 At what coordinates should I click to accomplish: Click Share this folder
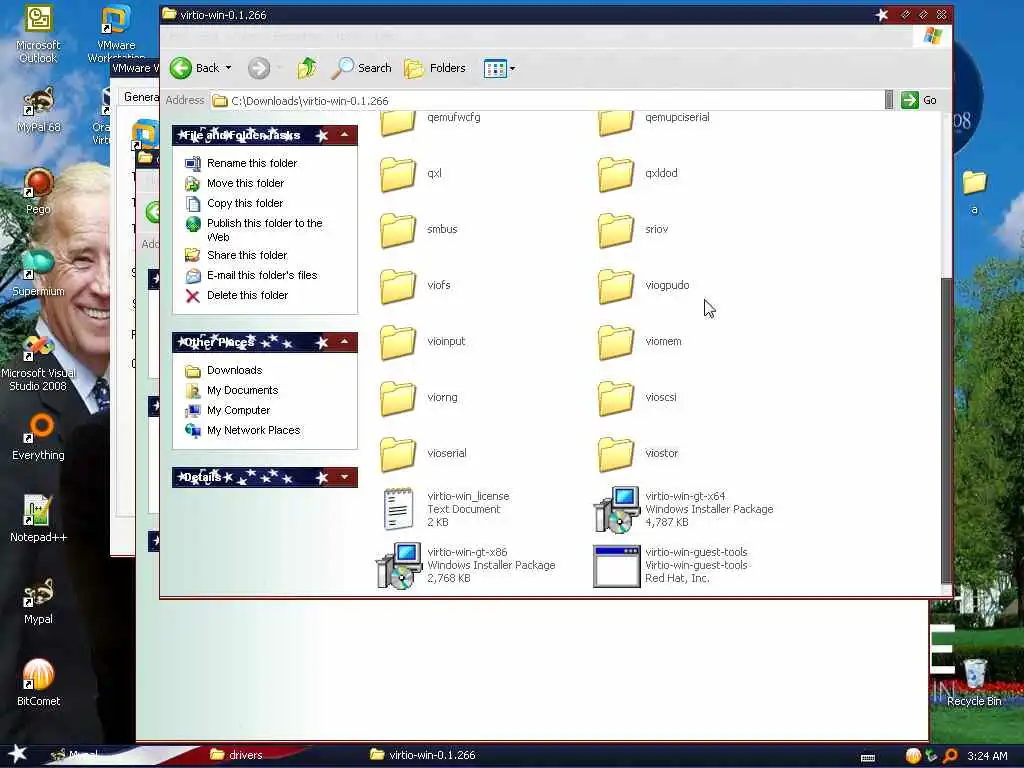click(x=236, y=255)
